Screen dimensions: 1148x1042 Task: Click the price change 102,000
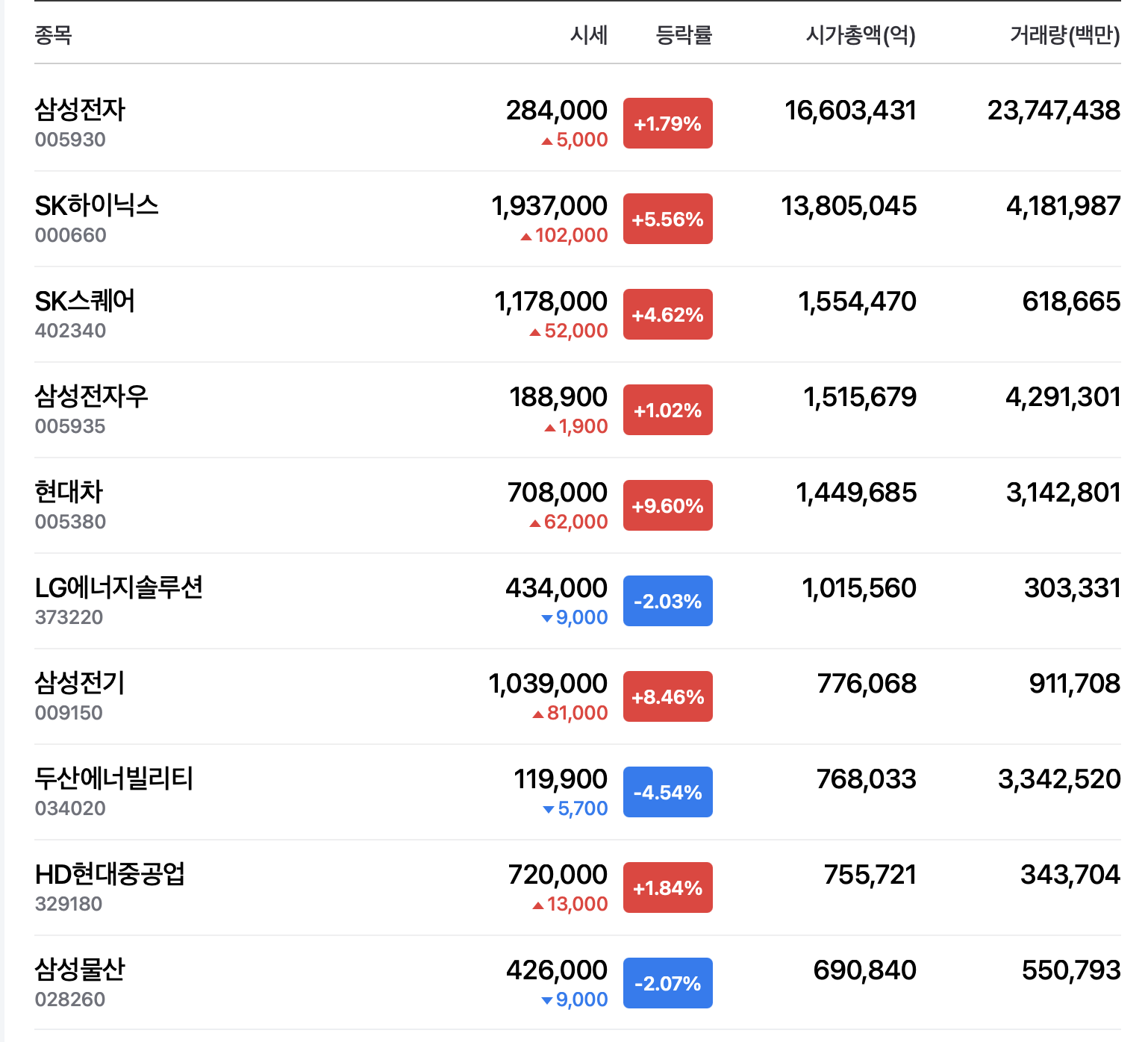[x=572, y=235]
